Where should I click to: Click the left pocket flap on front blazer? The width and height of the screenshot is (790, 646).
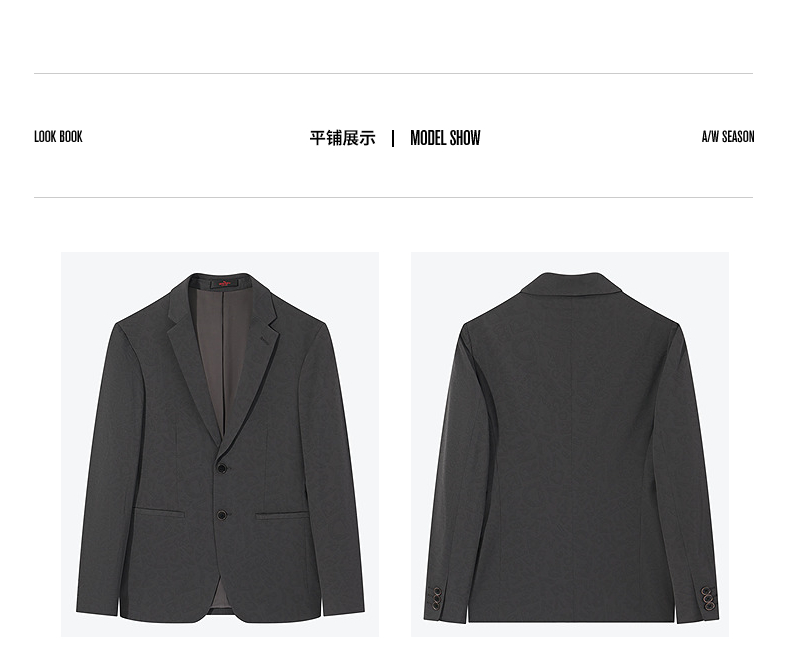coord(159,512)
